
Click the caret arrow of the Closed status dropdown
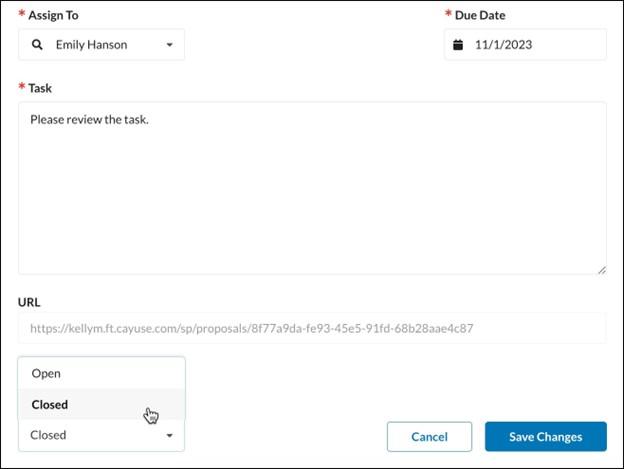pyautogui.click(x=170, y=435)
